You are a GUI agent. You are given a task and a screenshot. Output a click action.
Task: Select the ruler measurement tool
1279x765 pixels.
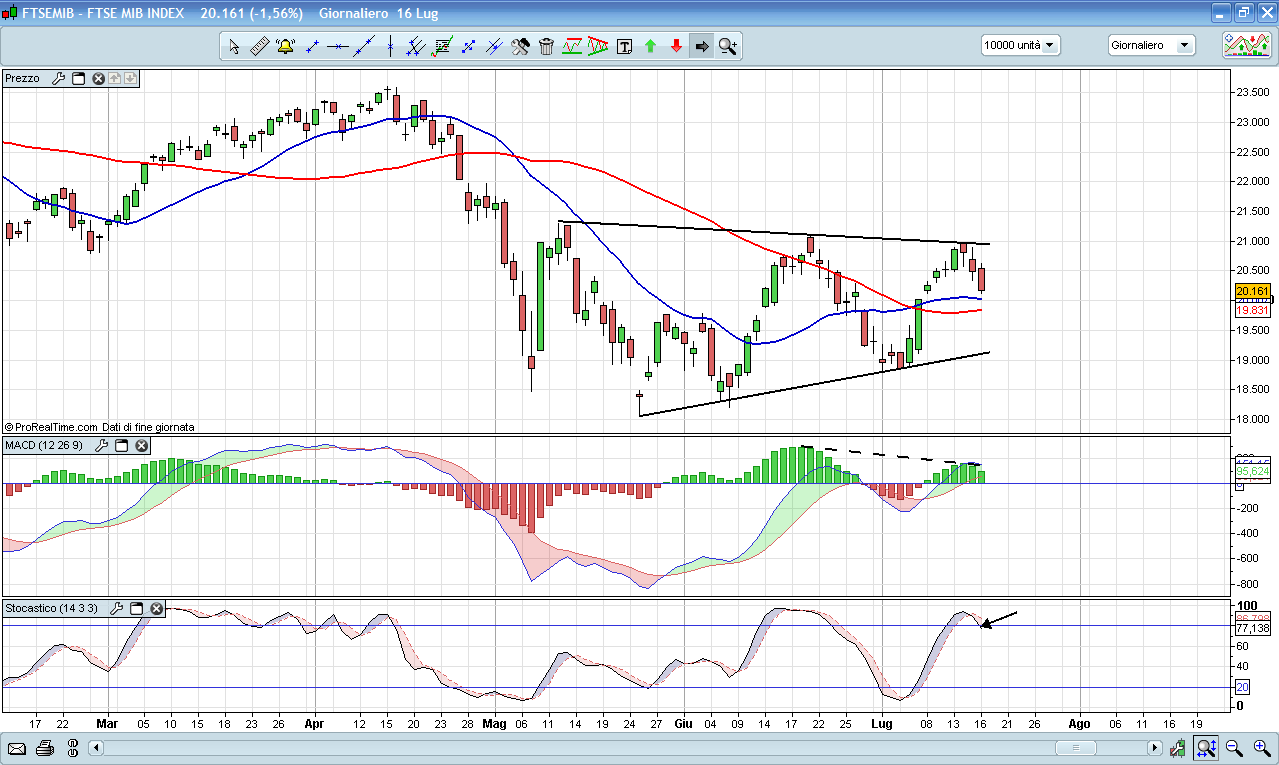point(259,46)
